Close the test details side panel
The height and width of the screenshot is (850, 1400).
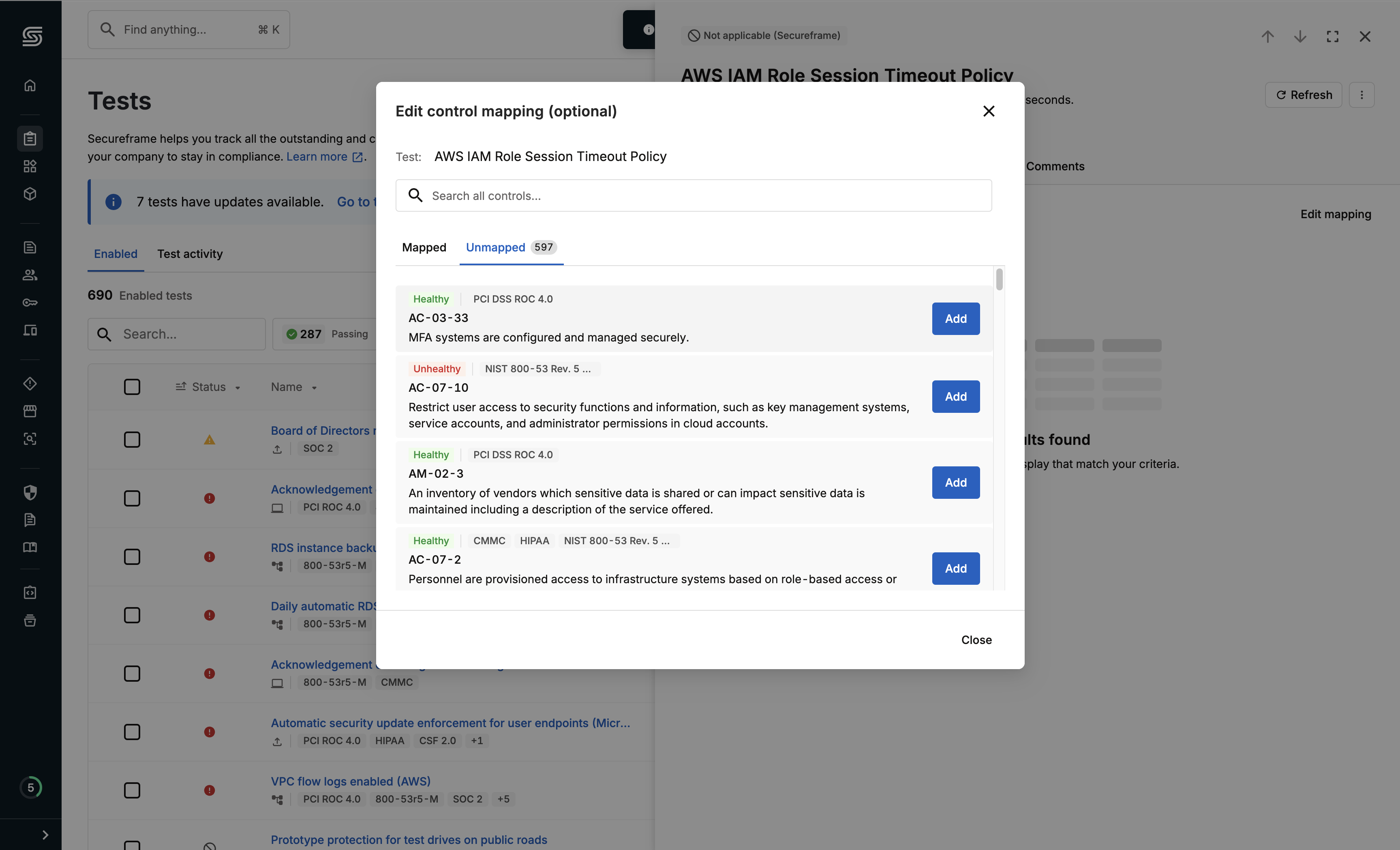pos(1365,36)
